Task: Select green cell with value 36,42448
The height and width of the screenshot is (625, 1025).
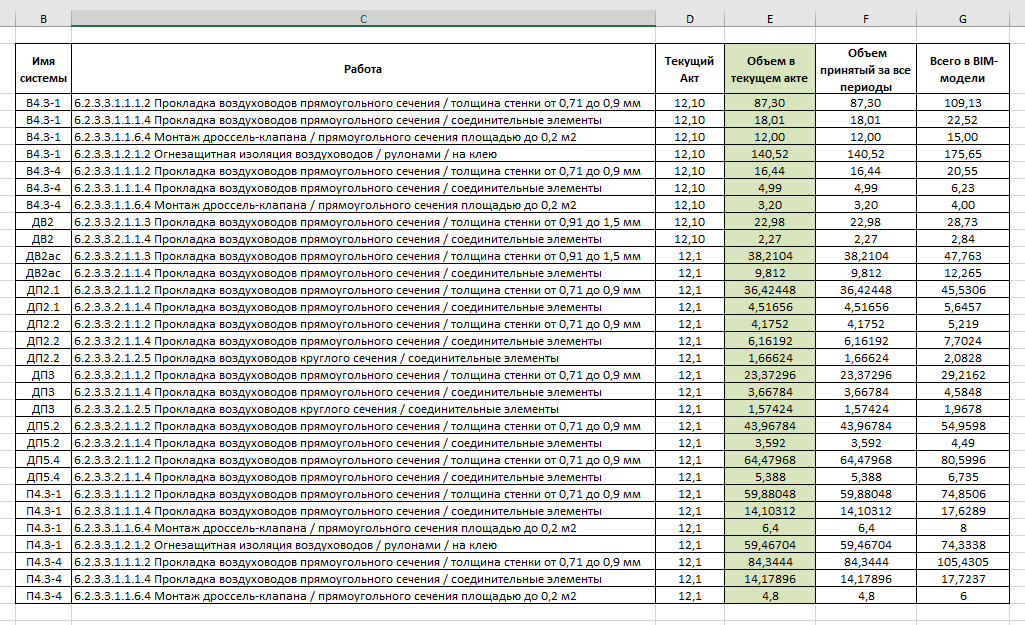Action: click(770, 290)
